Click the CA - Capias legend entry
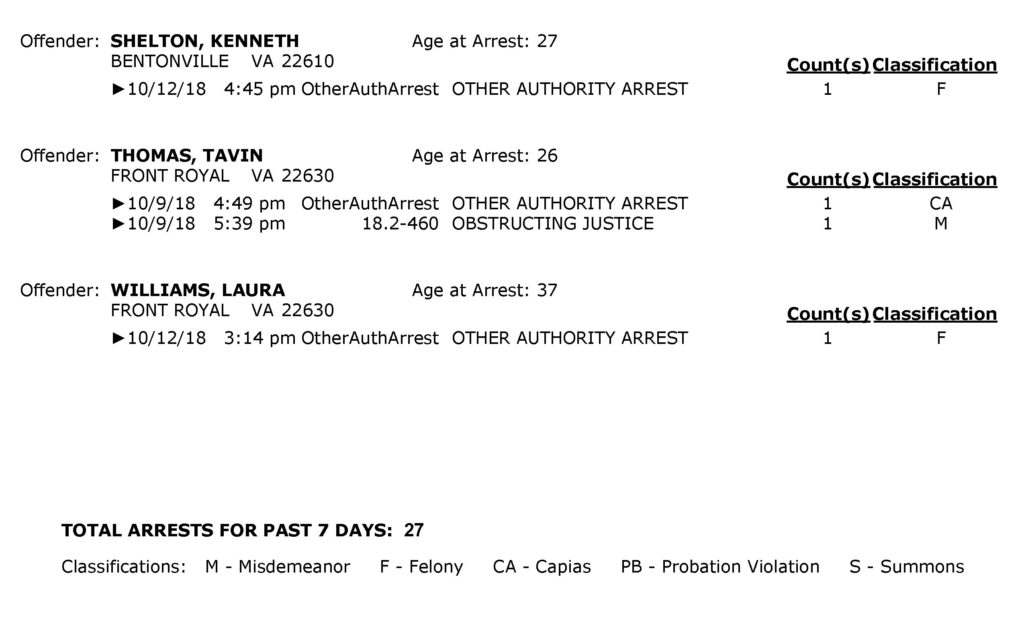The height and width of the screenshot is (638, 1024). (x=541, y=567)
